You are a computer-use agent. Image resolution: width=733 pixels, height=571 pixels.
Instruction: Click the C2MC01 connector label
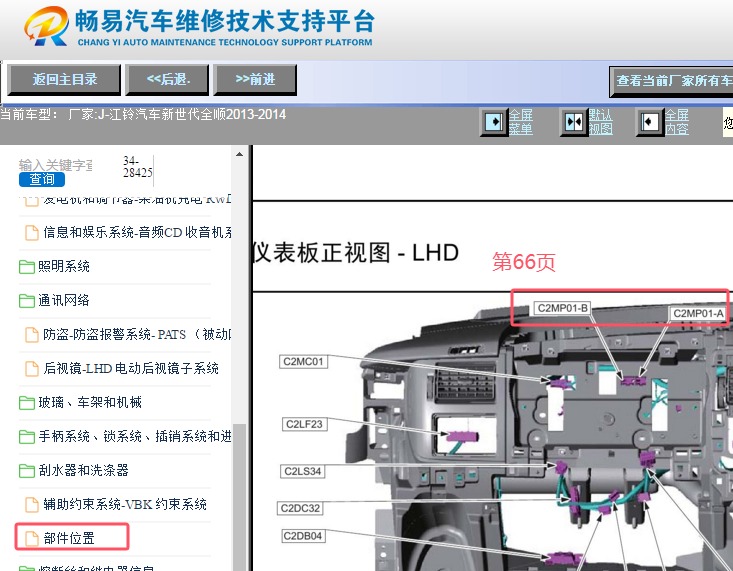(x=303, y=361)
